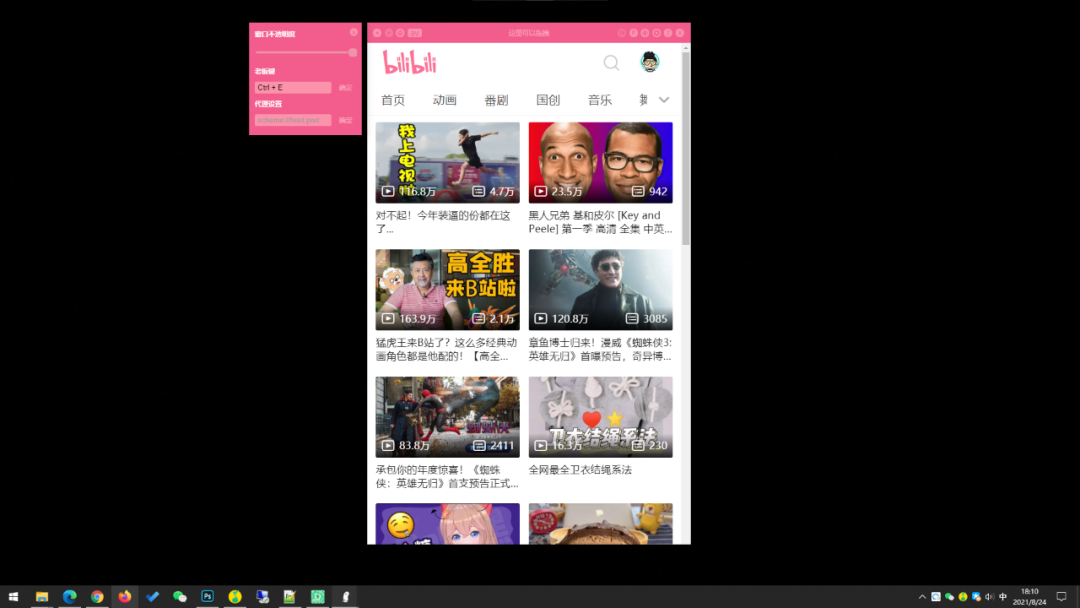Open the notification center icon
Screen dimensions: 1080x608
1061,596
